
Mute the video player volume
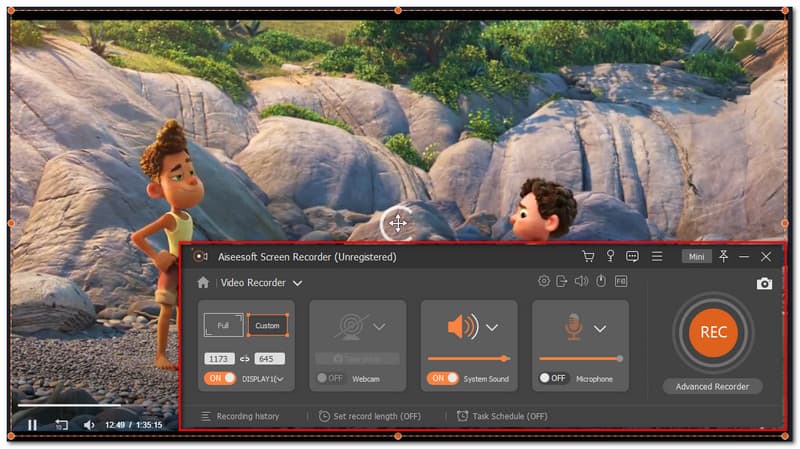pyautogui.click(x=89, y=425)
